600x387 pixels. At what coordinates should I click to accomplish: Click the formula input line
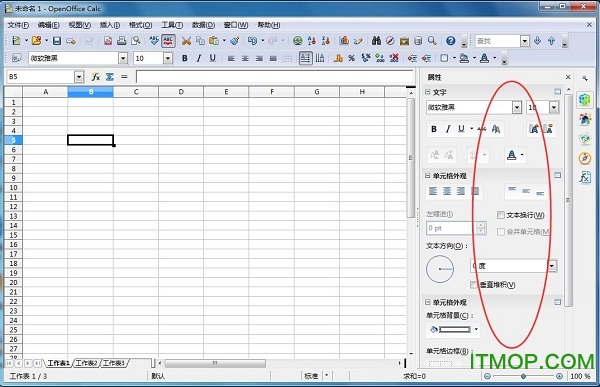[275, 77]
